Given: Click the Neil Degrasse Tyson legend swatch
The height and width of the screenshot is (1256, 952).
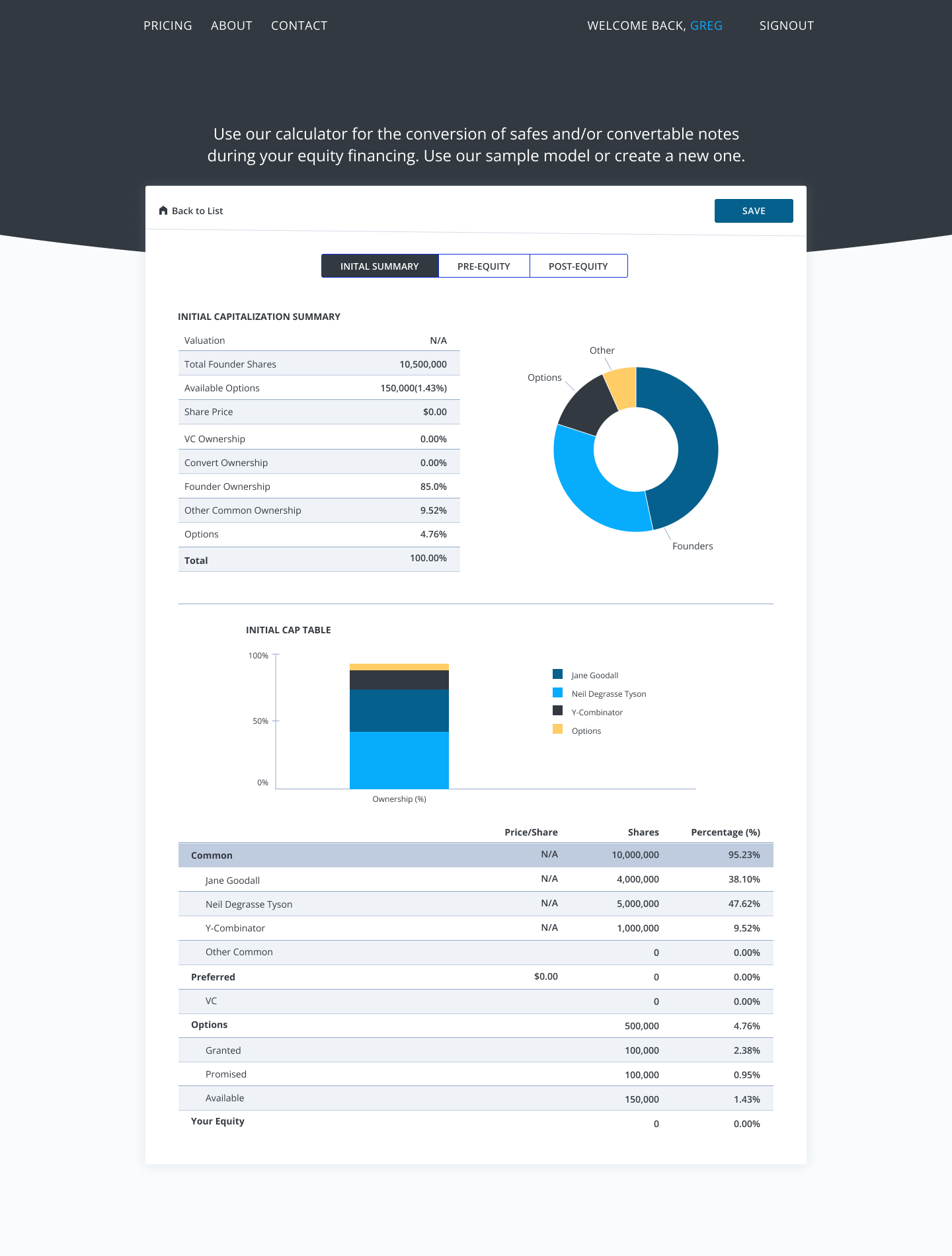Looking at the screenshot, I should (x=557, y=693).
